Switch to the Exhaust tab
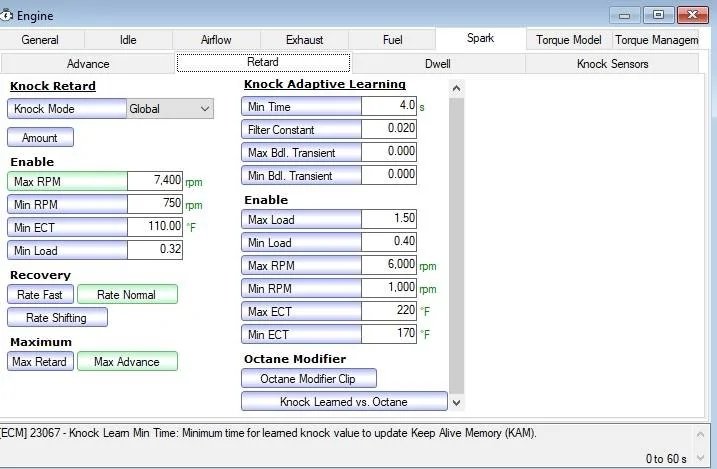The height and width of the screenshot is (469, 717). (304, 40)
